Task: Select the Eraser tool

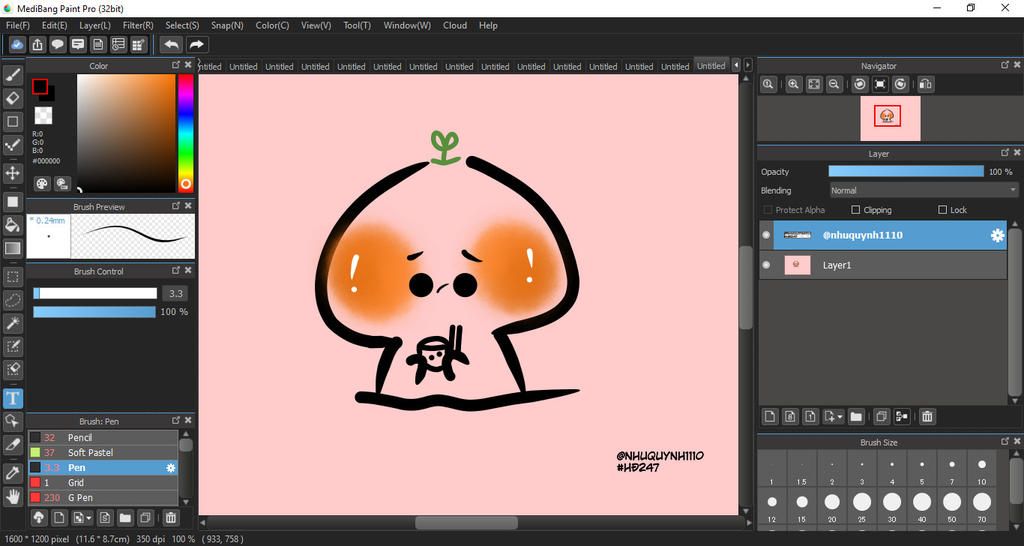Action: click(x=12, y=99)
